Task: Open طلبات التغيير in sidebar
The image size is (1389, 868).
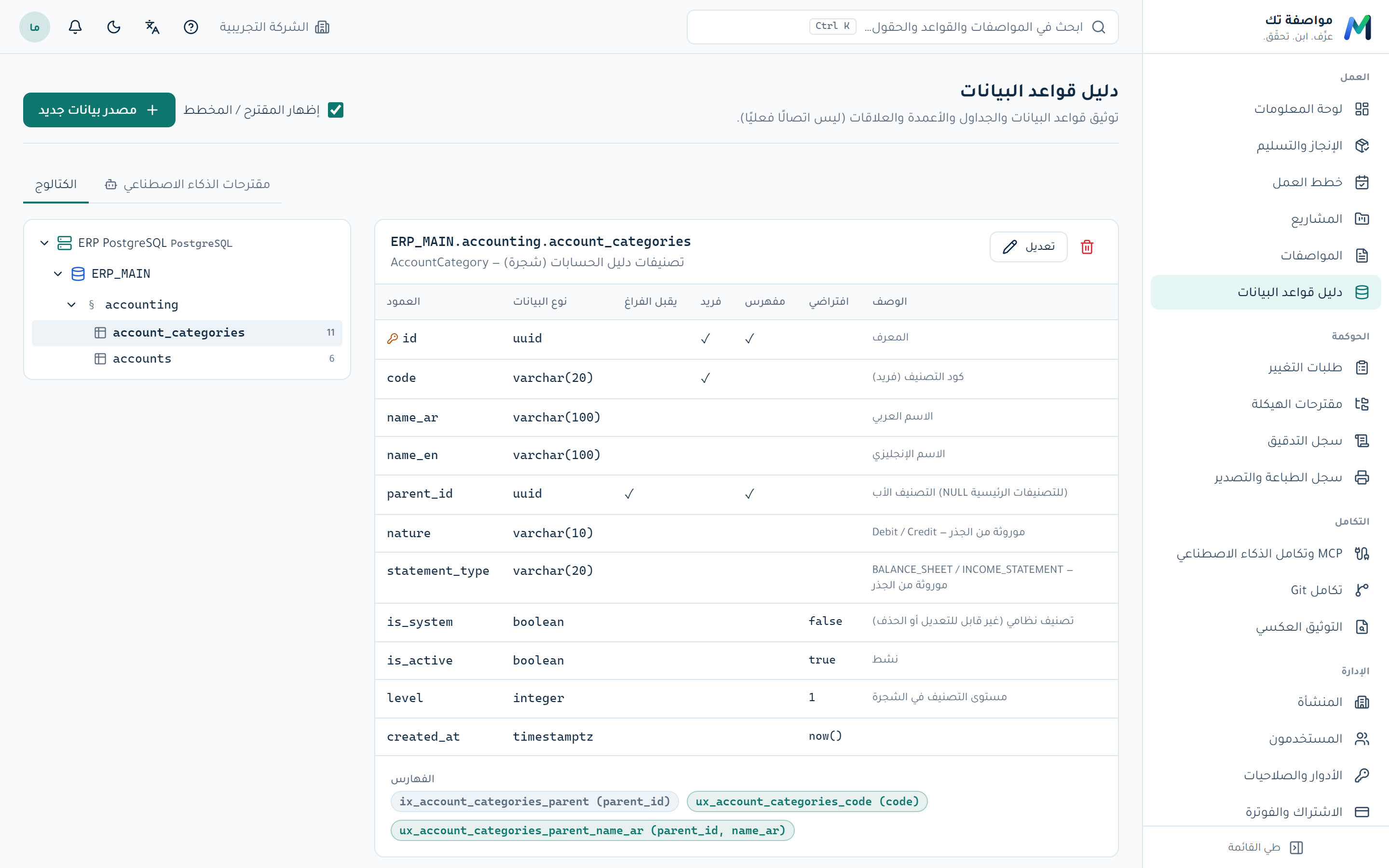Action: tap(1266, 367)
